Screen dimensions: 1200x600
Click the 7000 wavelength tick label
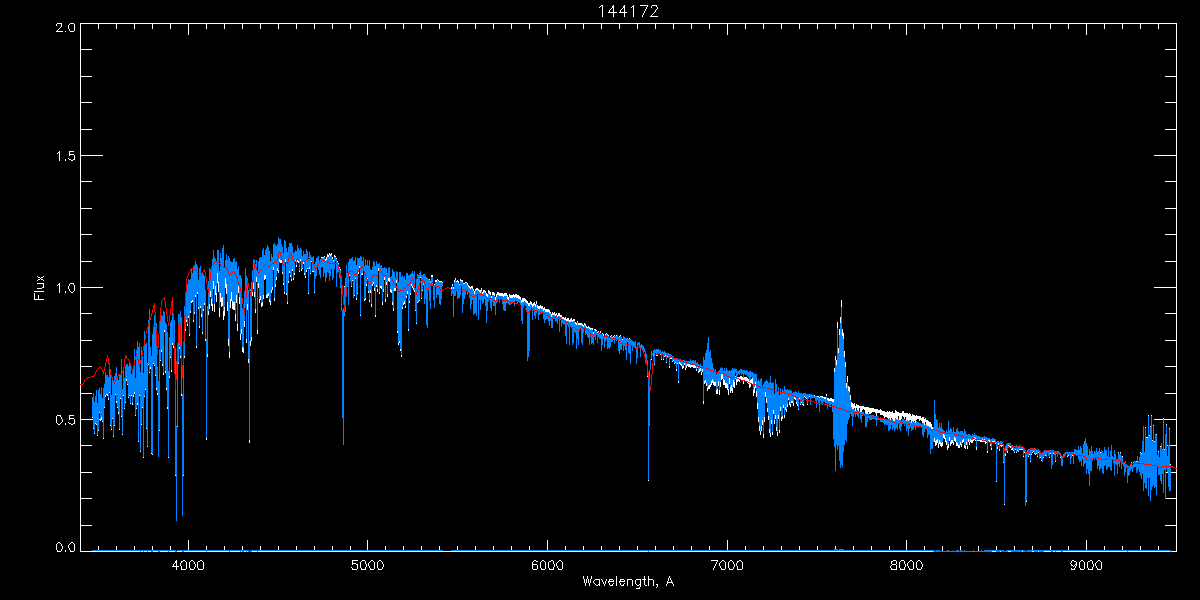click(x=727, y=566)
